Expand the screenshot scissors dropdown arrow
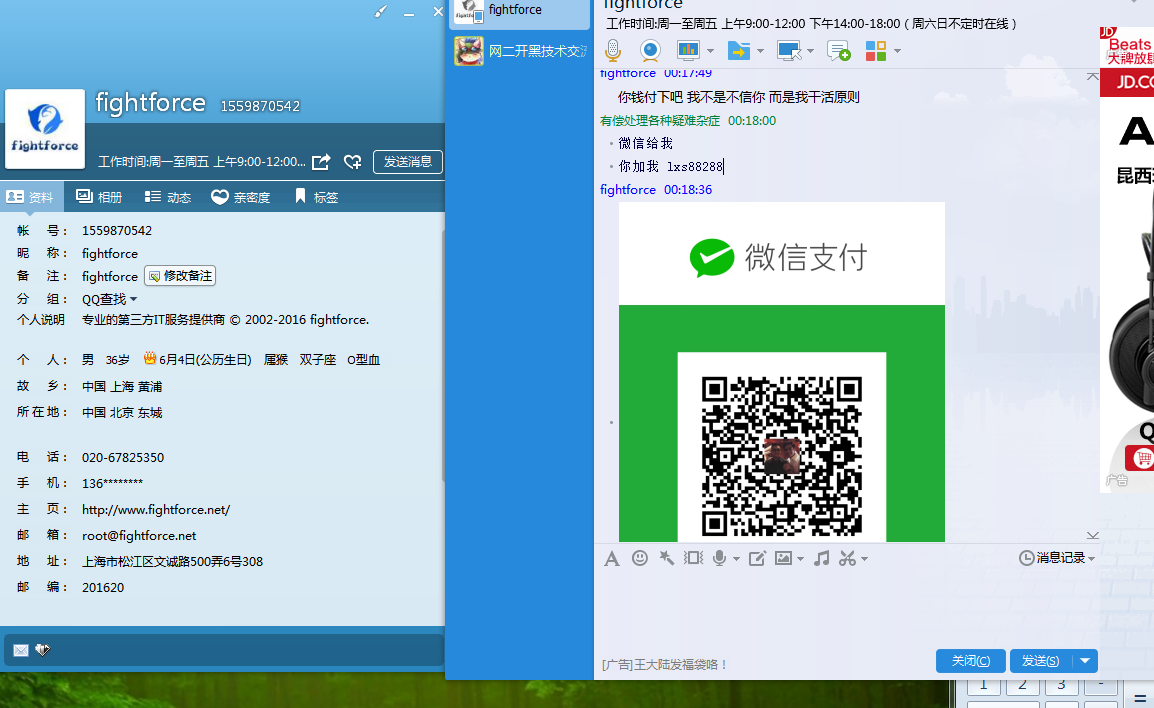 point(865,559)
